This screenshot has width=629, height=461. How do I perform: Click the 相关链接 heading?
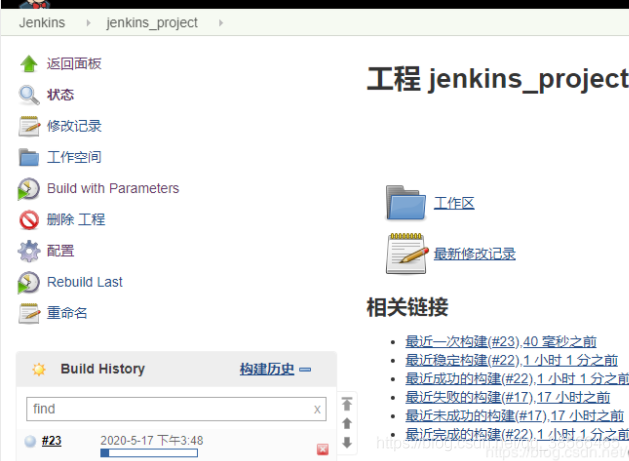point(407,307)
